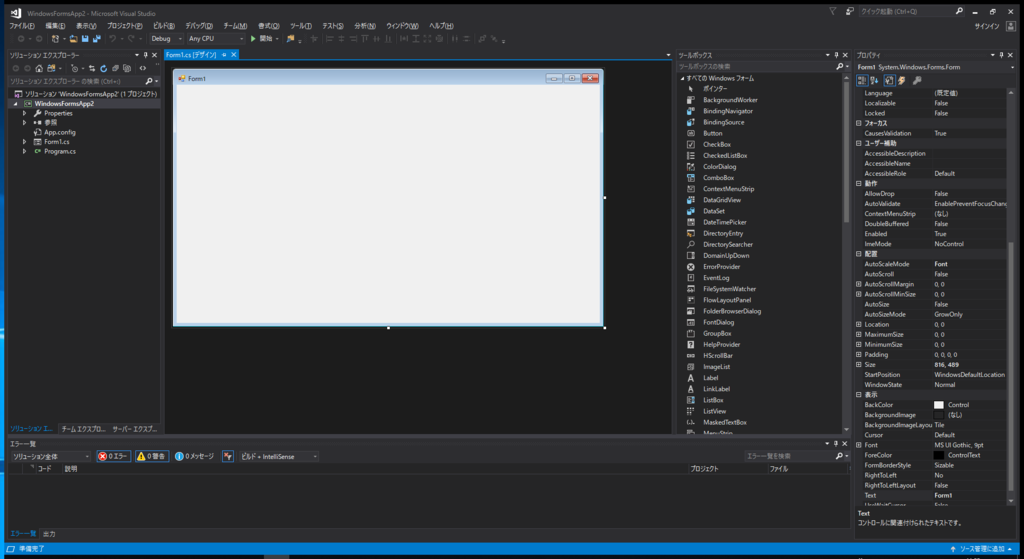This screenshot has width=1024, height=559.
Task: Select the Label control in Toolbox
Action: click(711, 378)
